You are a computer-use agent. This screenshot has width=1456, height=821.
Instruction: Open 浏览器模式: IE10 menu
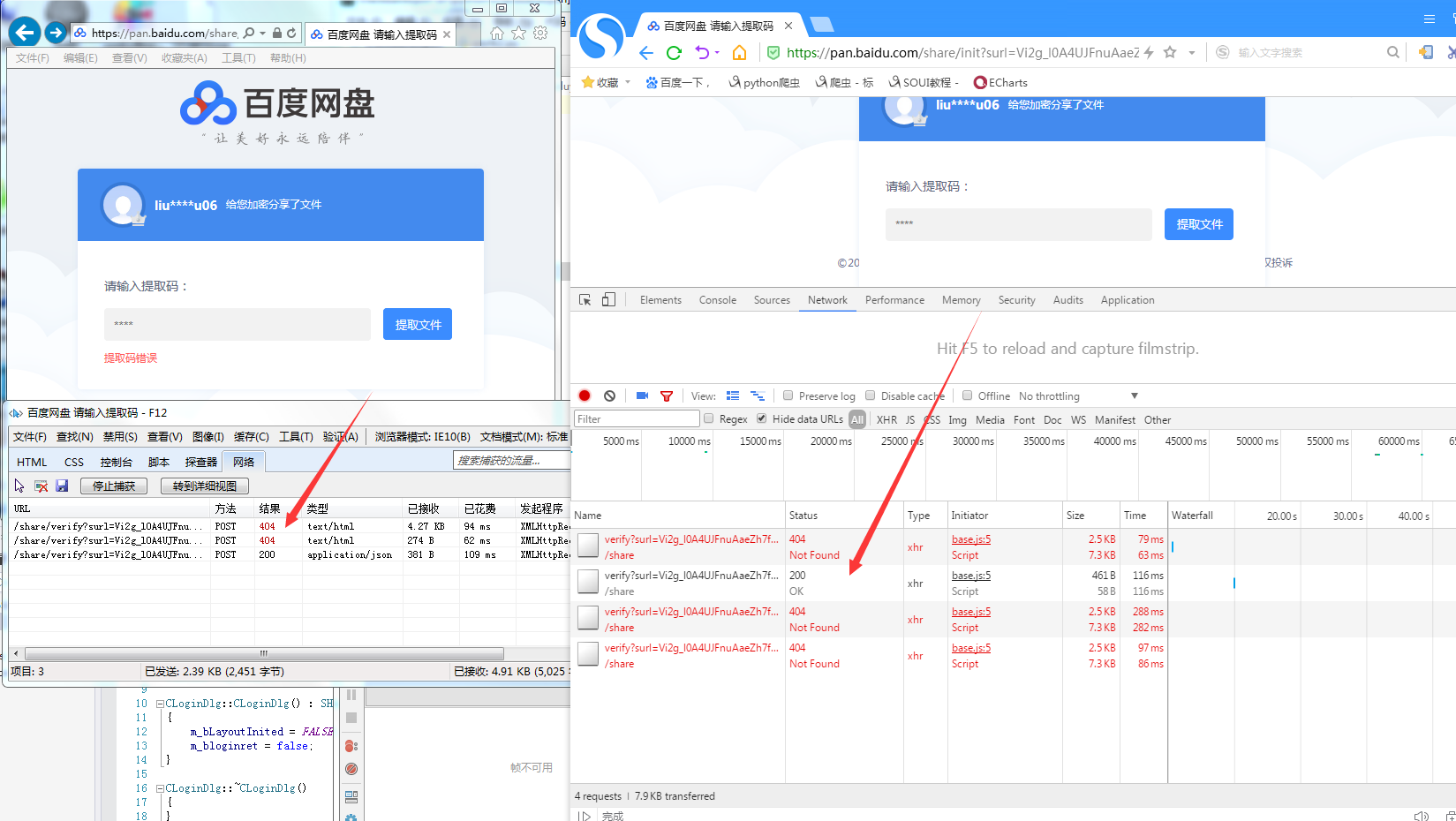[x=422, y=436]
